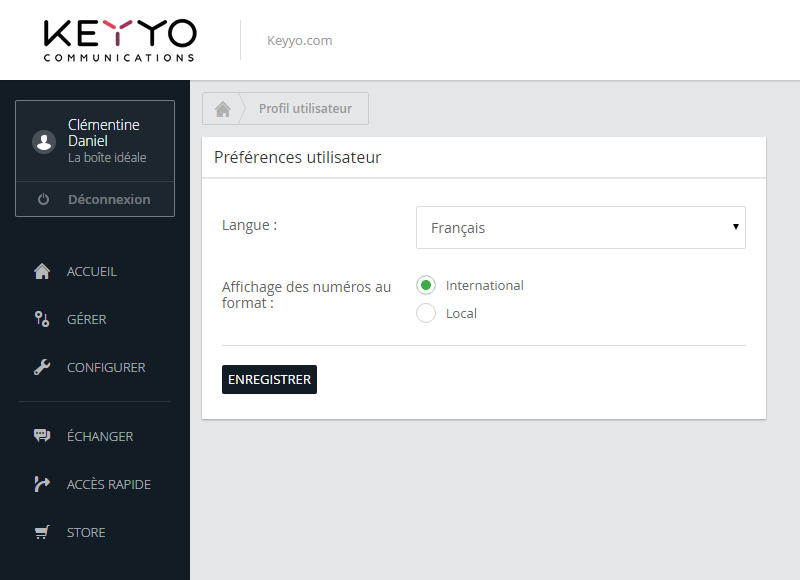Click the power icon beside Déconnexion
800x580 pixels.
coord(43,199)
